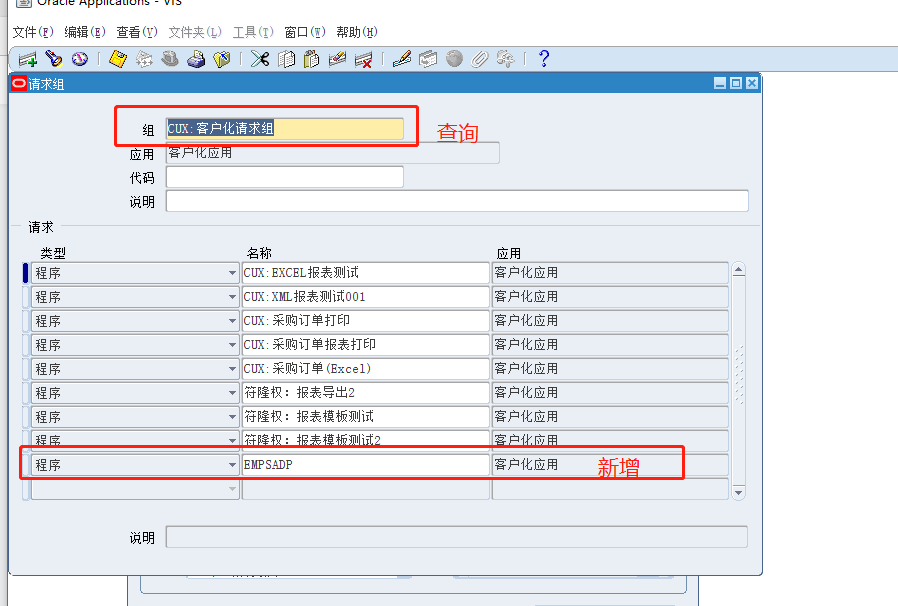Open the Navigator via the compass toolbar icon
Viewport: 898px width, 606px height.
[x=78, y=59]
